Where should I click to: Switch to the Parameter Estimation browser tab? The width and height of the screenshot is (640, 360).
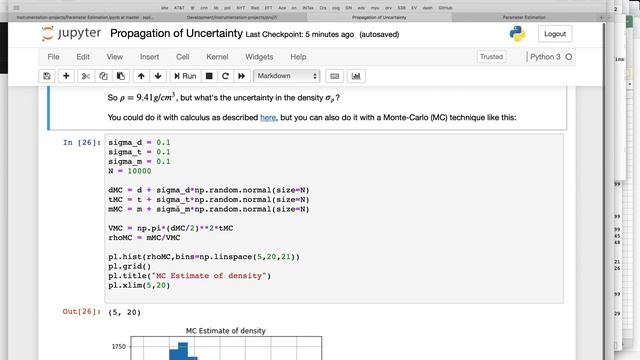(524, 17)
